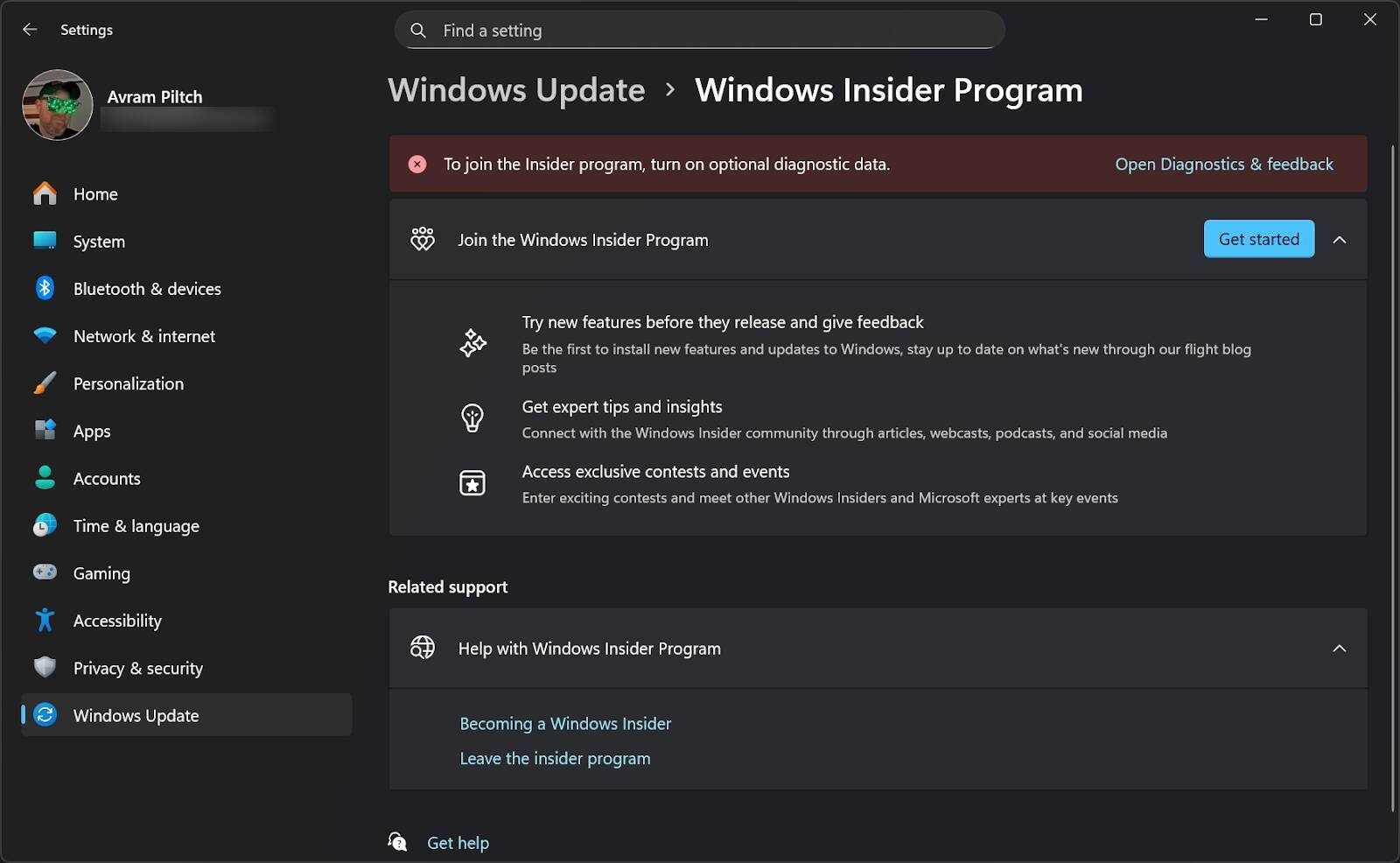
Task: Click the back arrow in Settings
Action: [x=30, y=30]
